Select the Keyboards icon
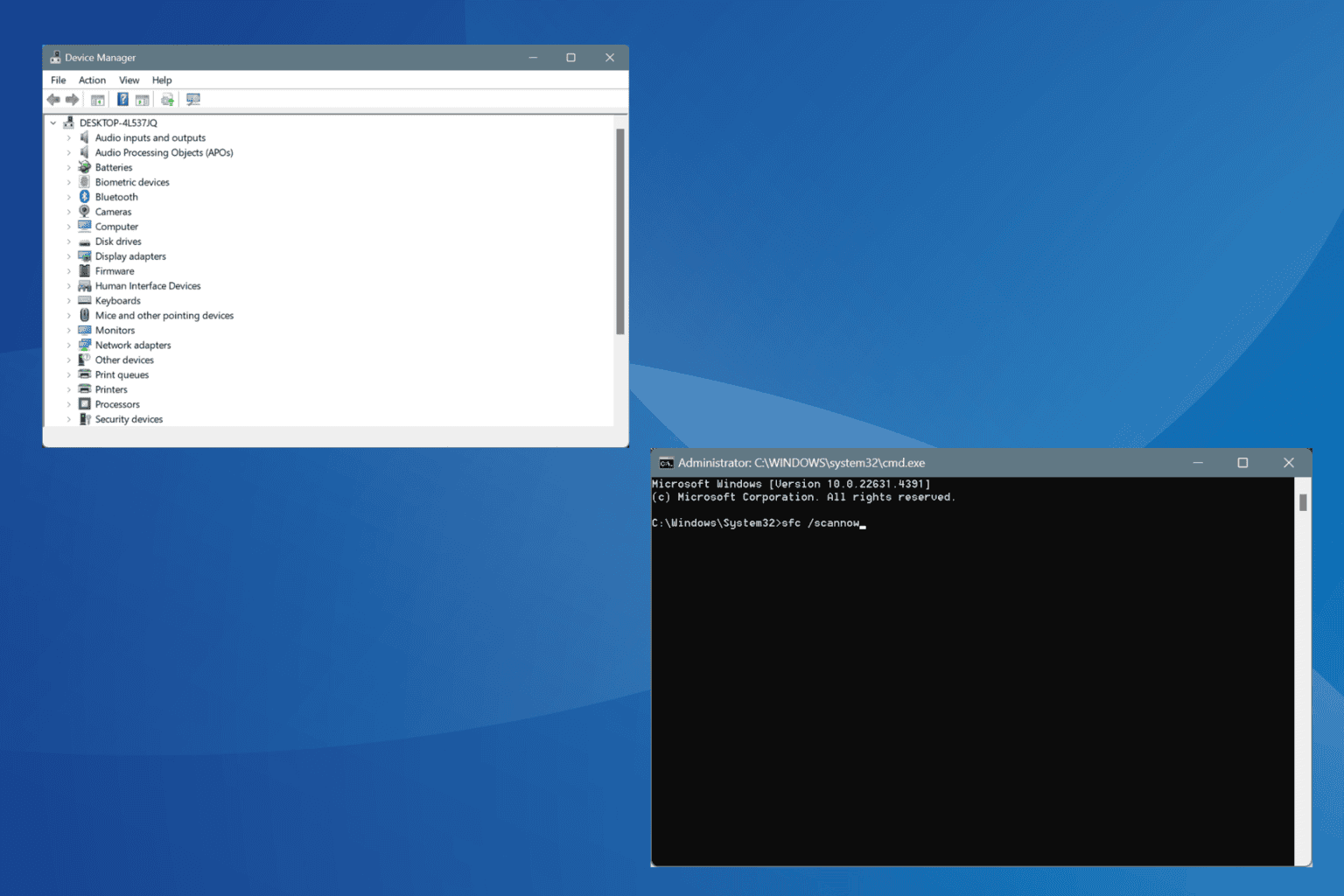The width and height of the screenshot is (1344, 896). coord(85,301)
